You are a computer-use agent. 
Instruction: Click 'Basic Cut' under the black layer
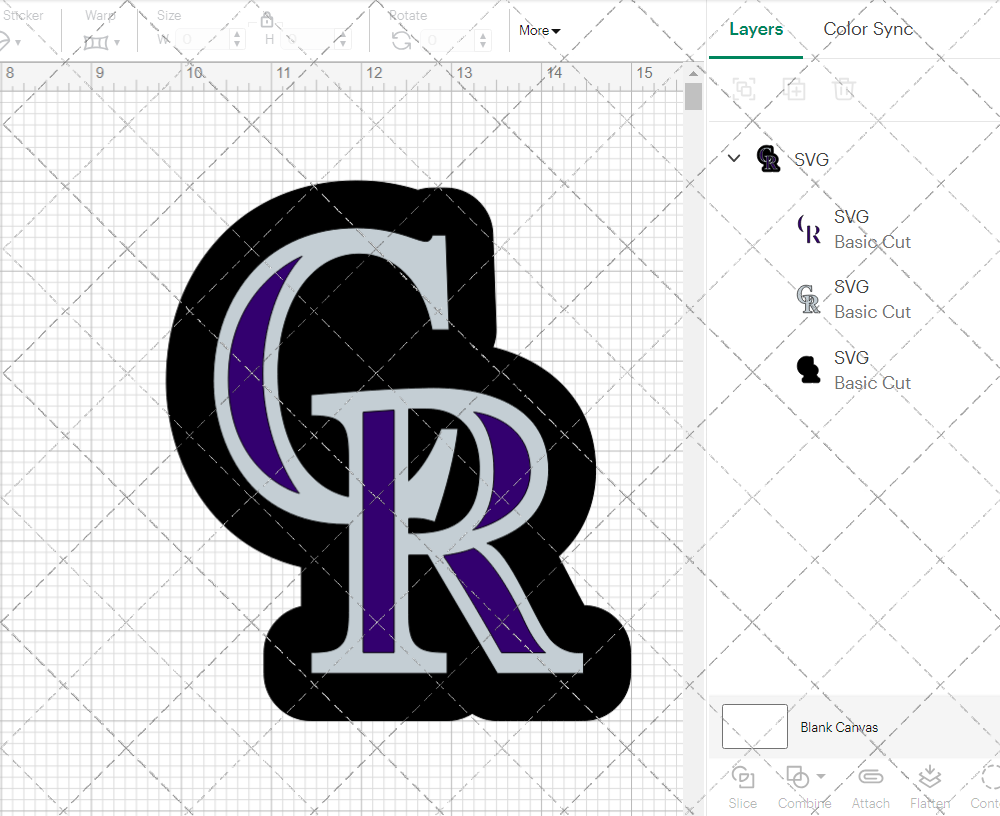(872, 383)
